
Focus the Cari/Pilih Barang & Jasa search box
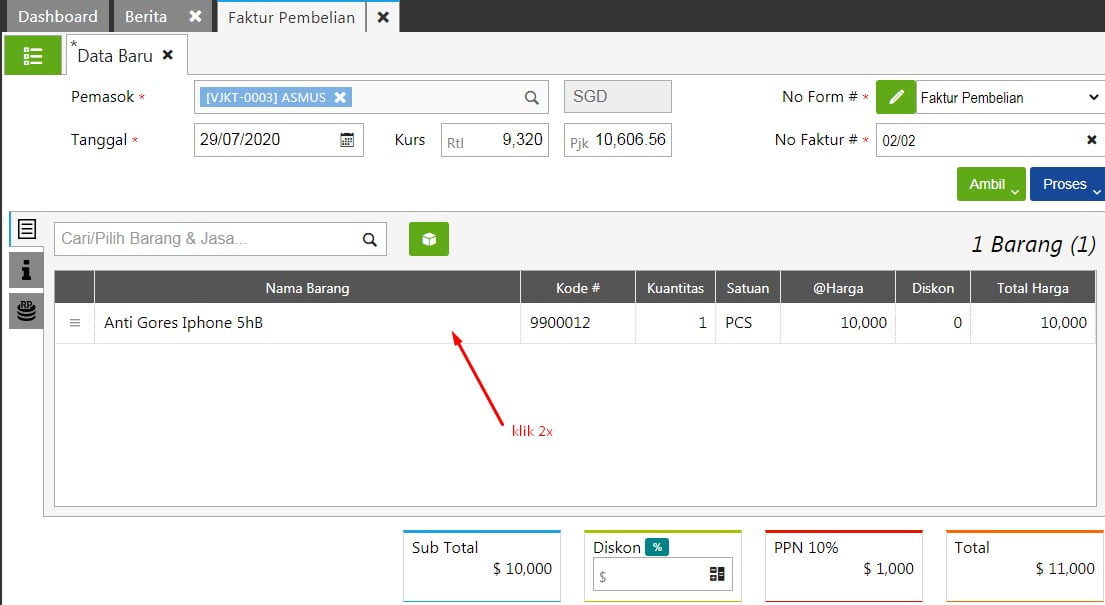(x=220, y=239)
